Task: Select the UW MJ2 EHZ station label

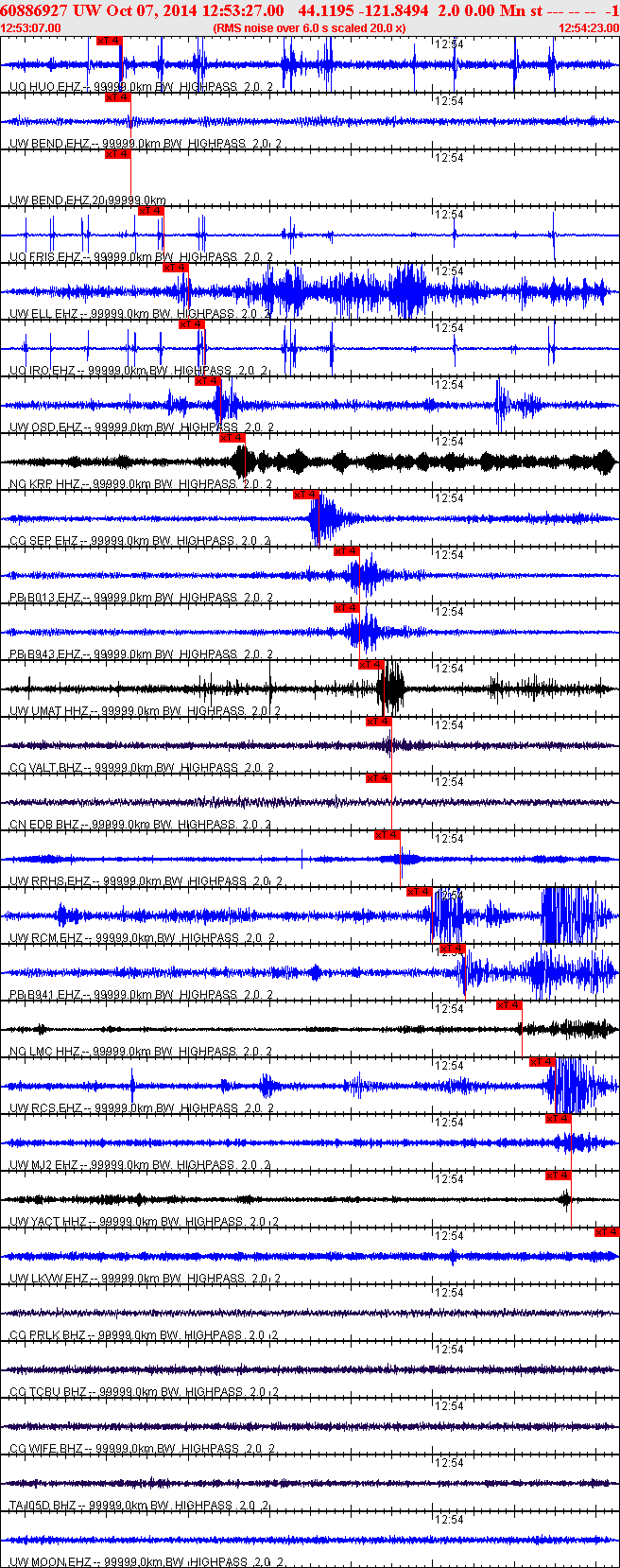Action: pos(141,1165)
